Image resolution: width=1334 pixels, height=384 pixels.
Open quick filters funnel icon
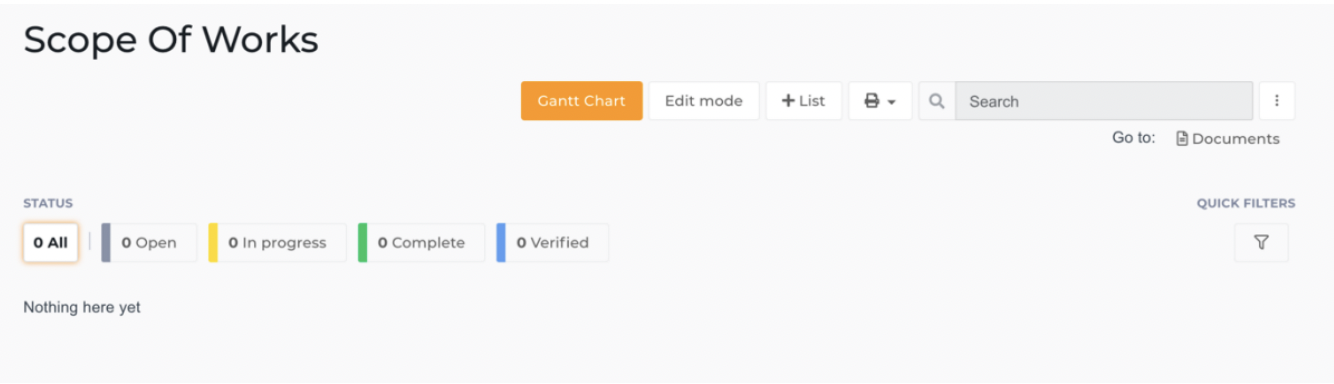(x=1261, y=243)
